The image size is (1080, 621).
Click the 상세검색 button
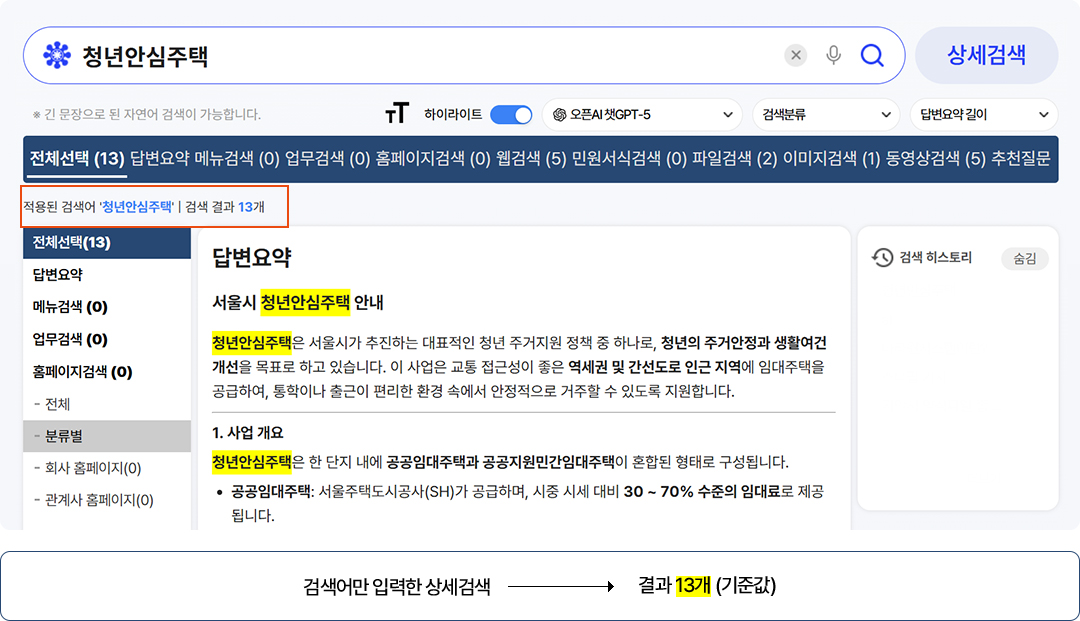[986, 55]
